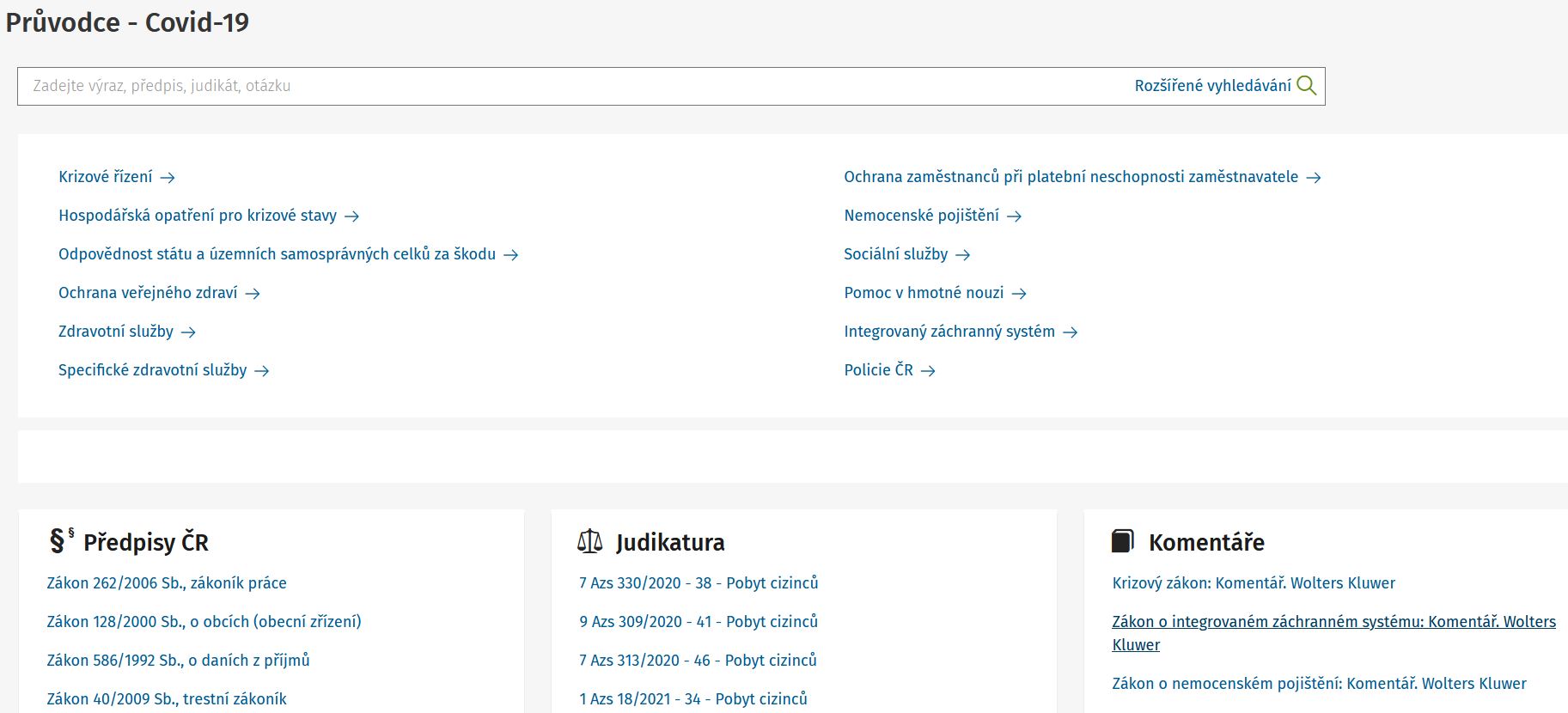
Task: Open Krizový zákon commentary by Wolters Kluwer
Action: coord(1253,583)
